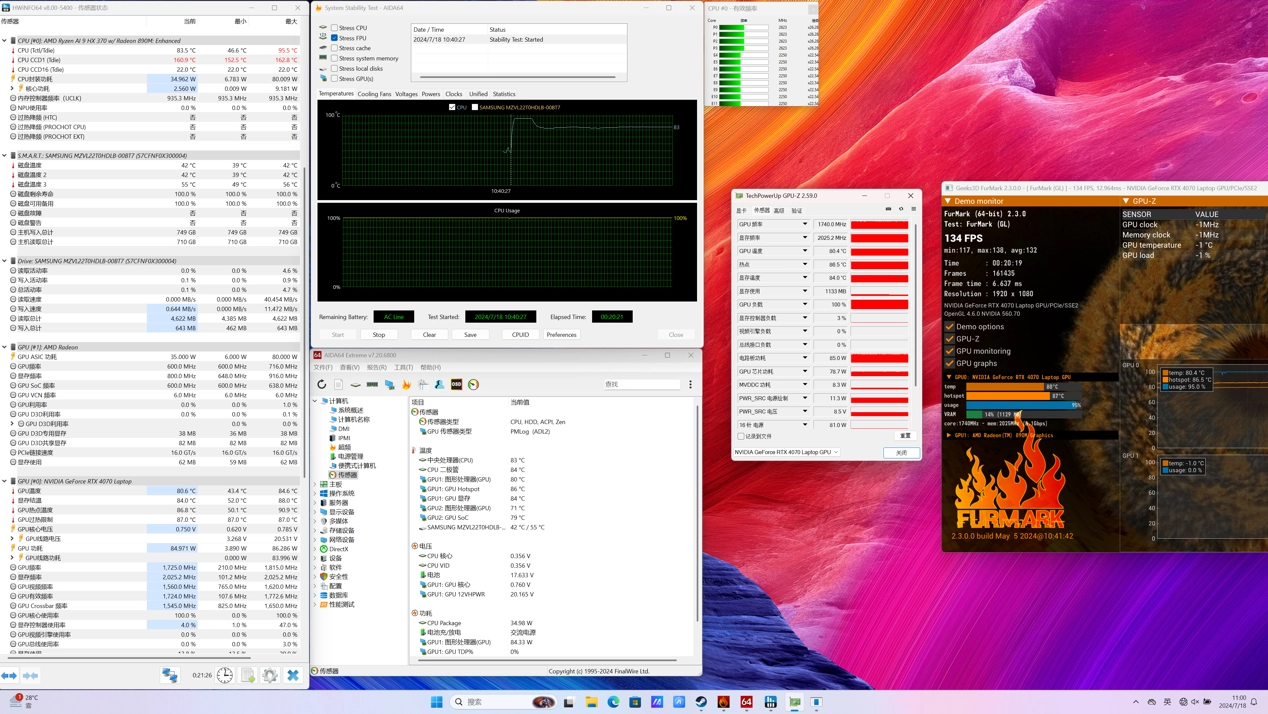Click the refresh icon in AIDA64 toolbar
1268x714 pixels.
tap(322, 384)
